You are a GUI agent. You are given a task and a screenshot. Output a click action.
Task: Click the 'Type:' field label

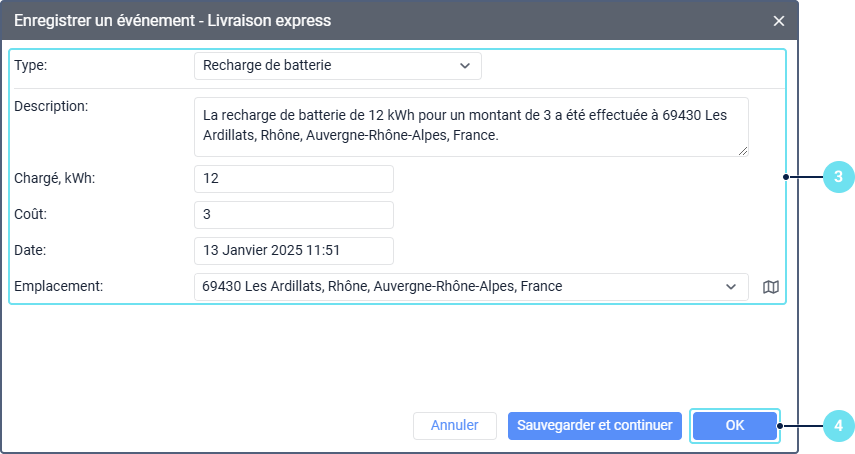click(x=31, y=65)
